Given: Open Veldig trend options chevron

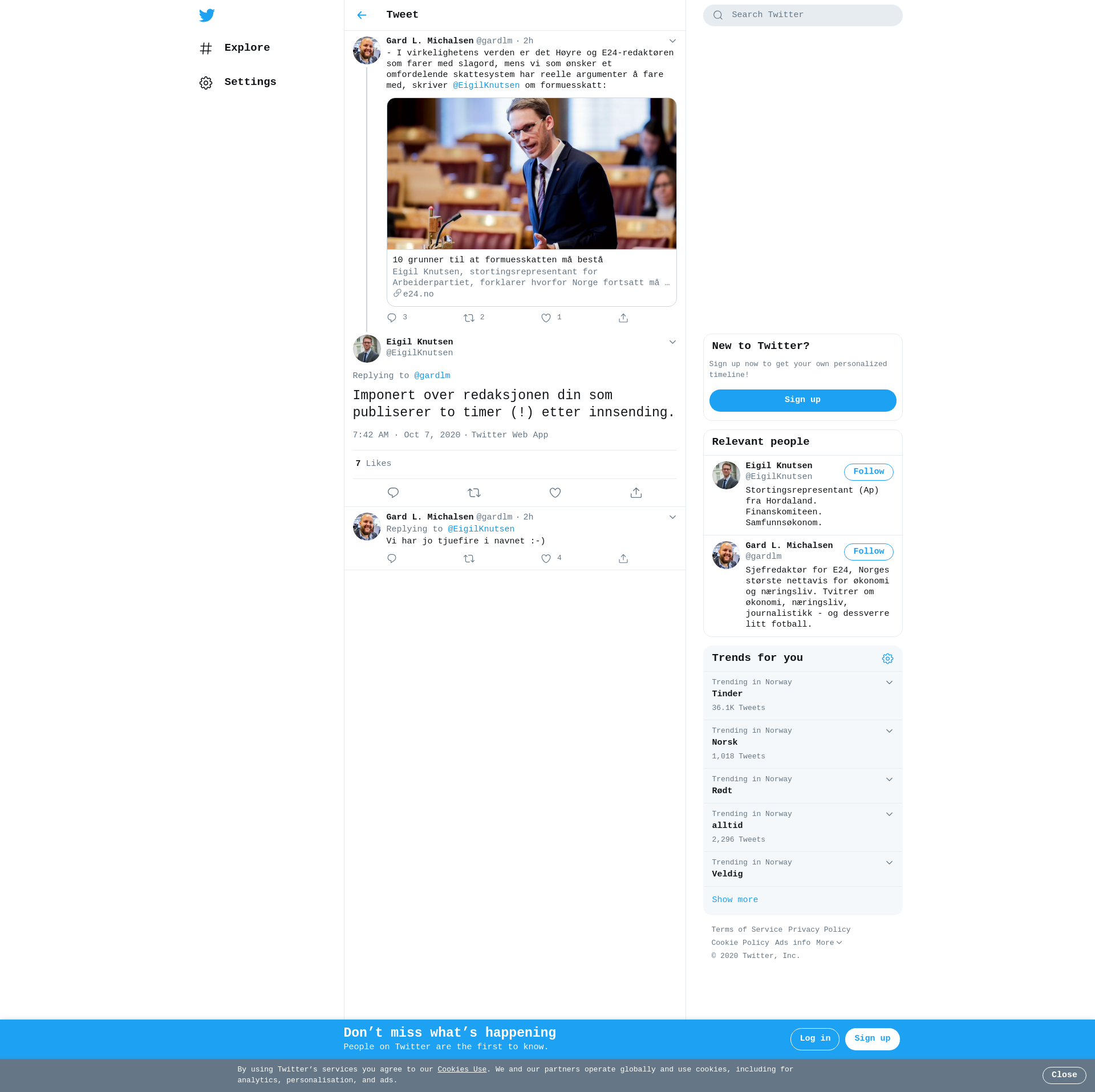Looking at the screenshot, I should tap(889, 863).
